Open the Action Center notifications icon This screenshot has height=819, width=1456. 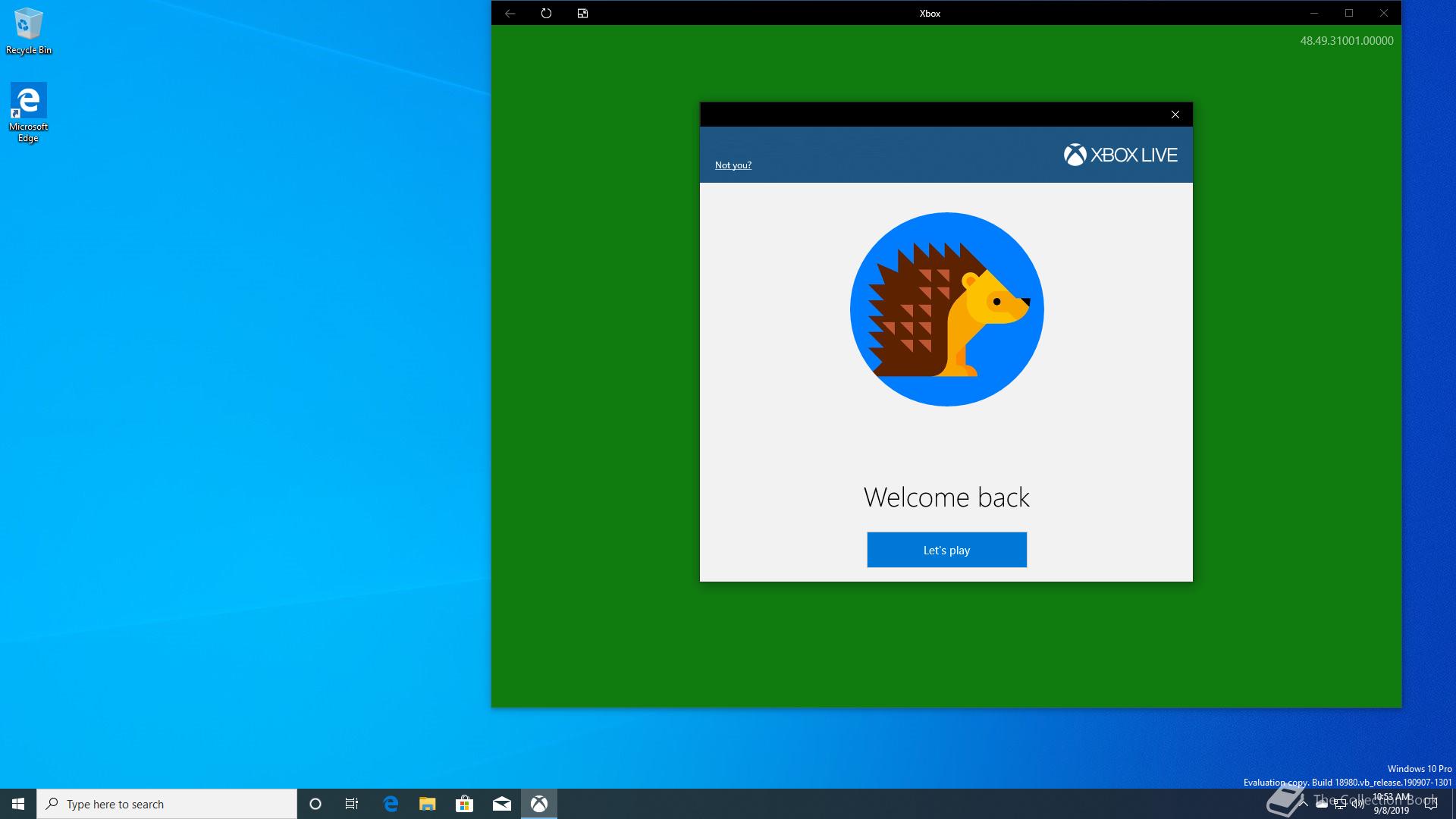1431,804
